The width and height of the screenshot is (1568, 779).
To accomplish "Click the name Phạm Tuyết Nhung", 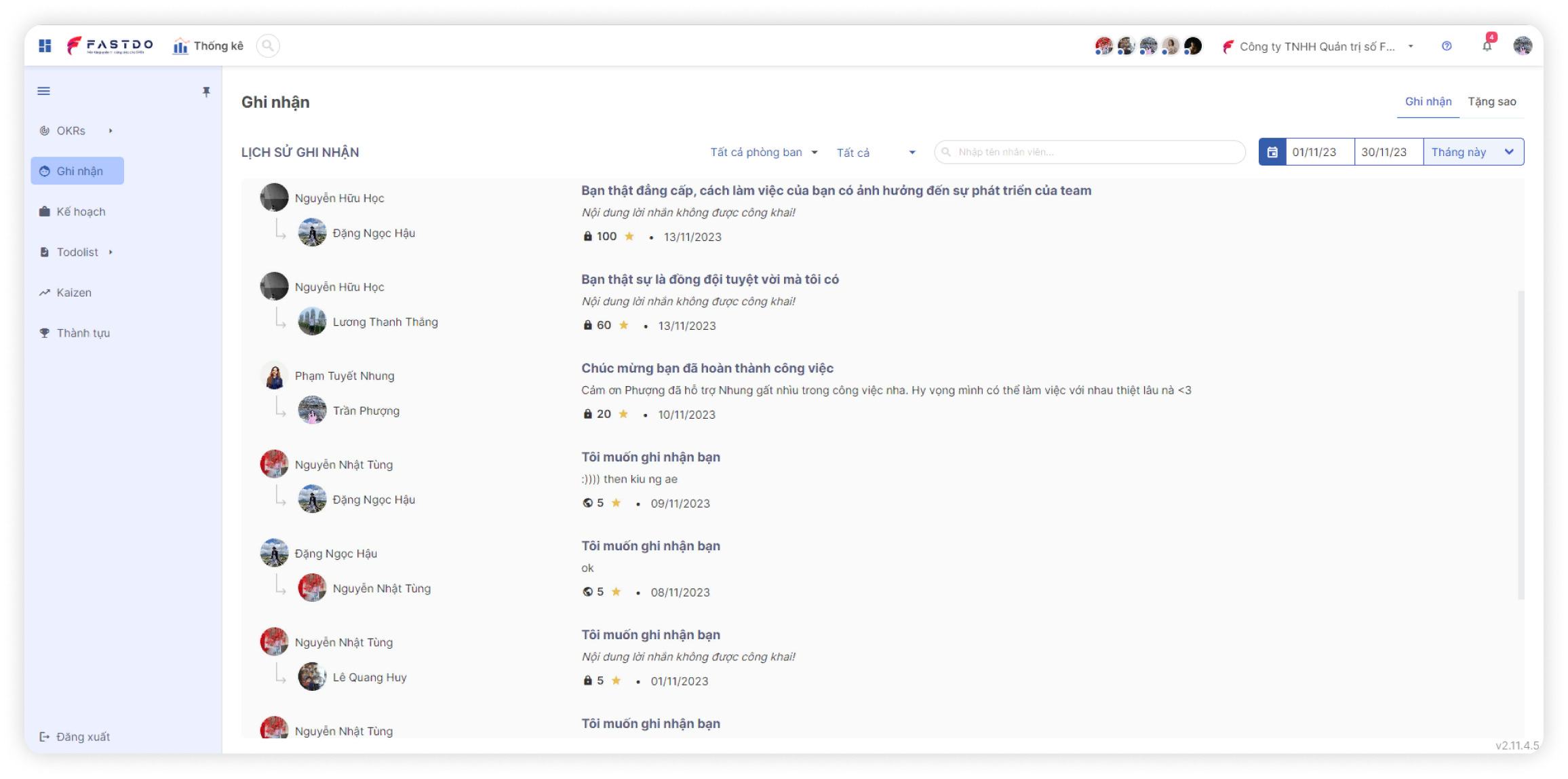I will point(345,376).
